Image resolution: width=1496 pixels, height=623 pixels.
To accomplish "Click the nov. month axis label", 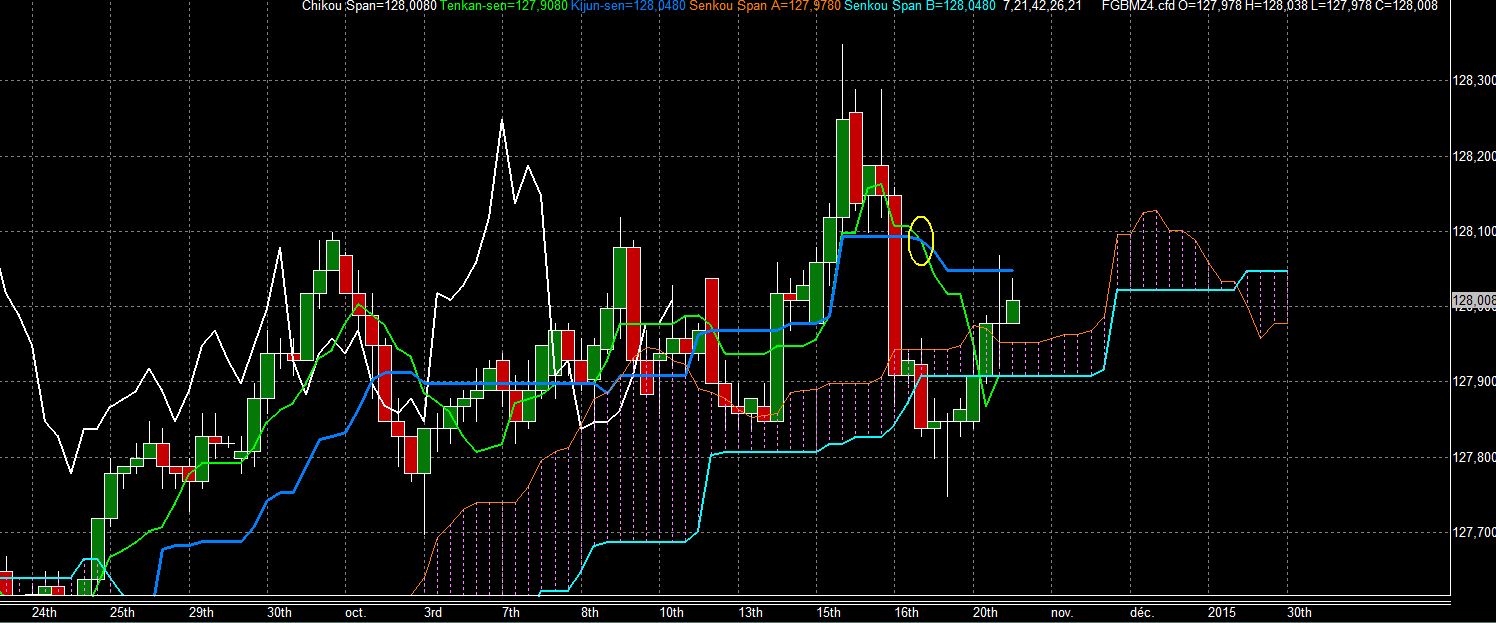I will pos(1062,612).
